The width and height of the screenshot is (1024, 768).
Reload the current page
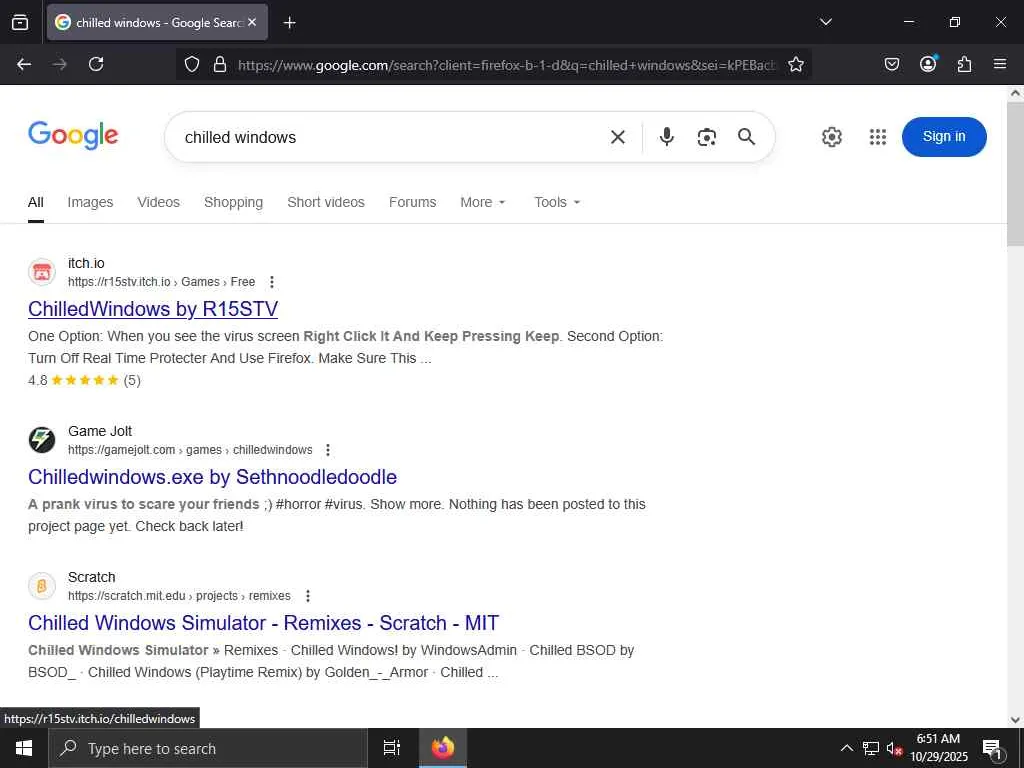(x=96, y=64)
